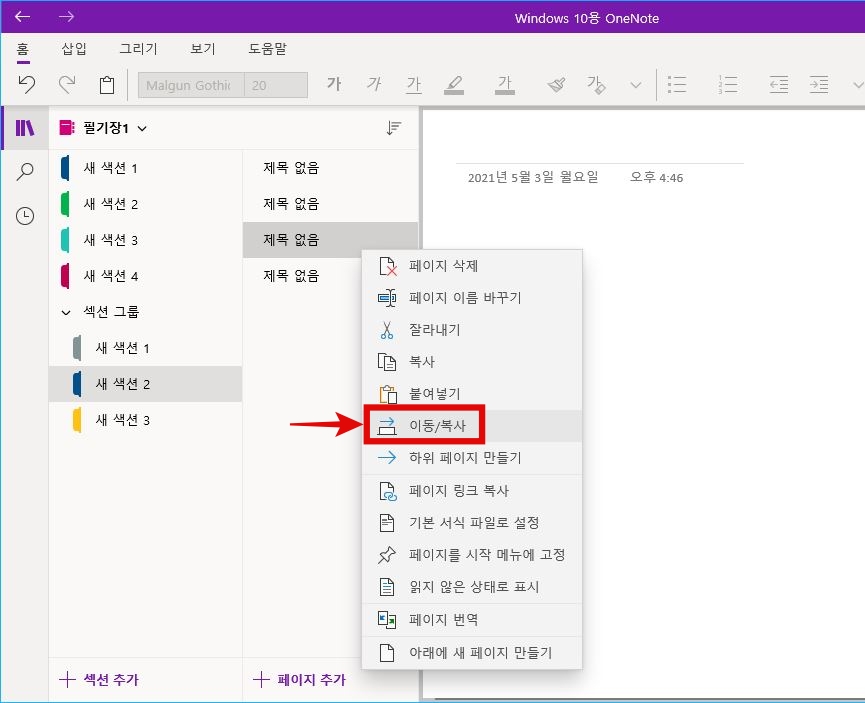This screenshot has height=703, width=865.
Task: Select the first 제목 없음 page
Action: 330,168
